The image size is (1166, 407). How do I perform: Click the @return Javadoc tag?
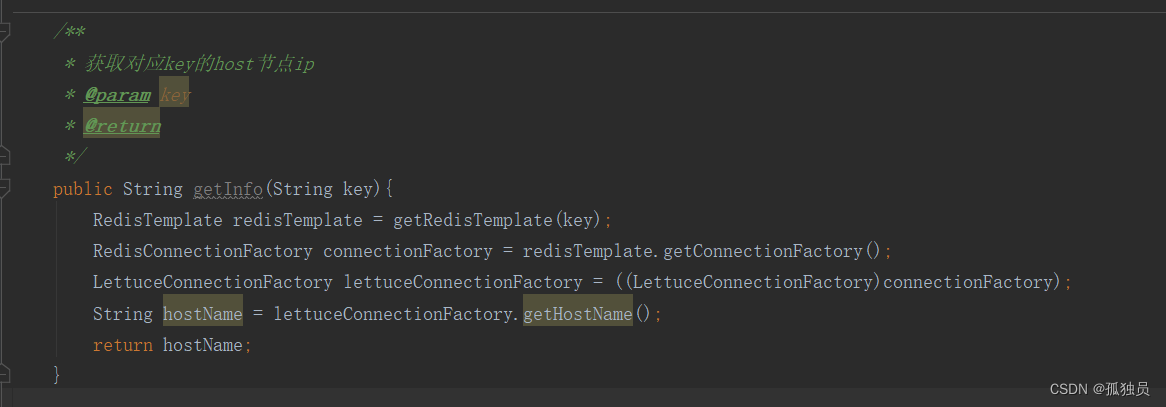click(122, 126)
